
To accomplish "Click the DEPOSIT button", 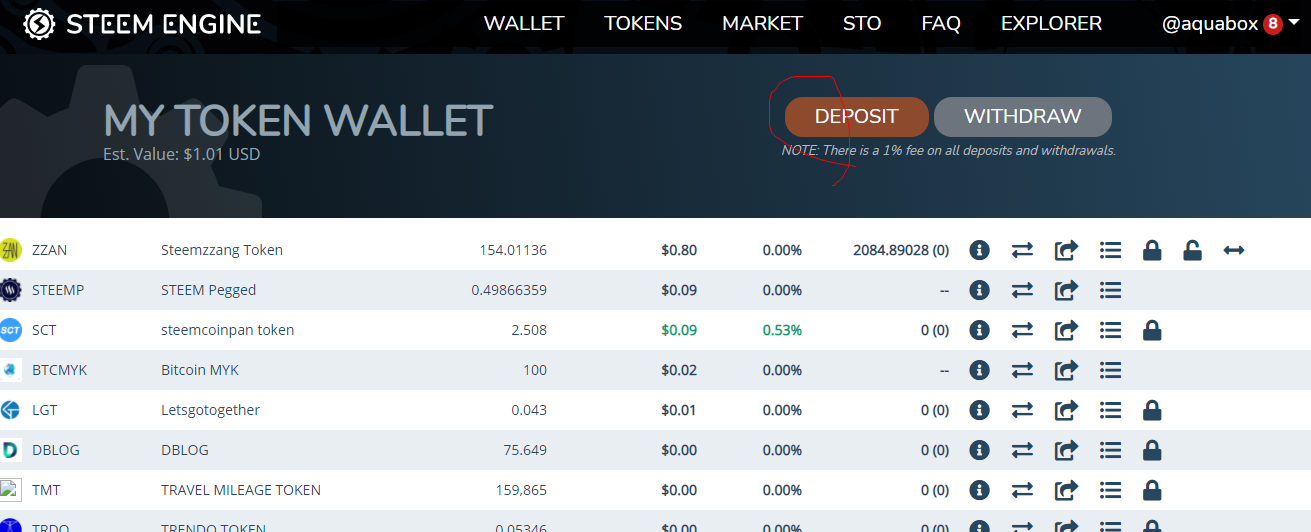I will coord(857,116).
